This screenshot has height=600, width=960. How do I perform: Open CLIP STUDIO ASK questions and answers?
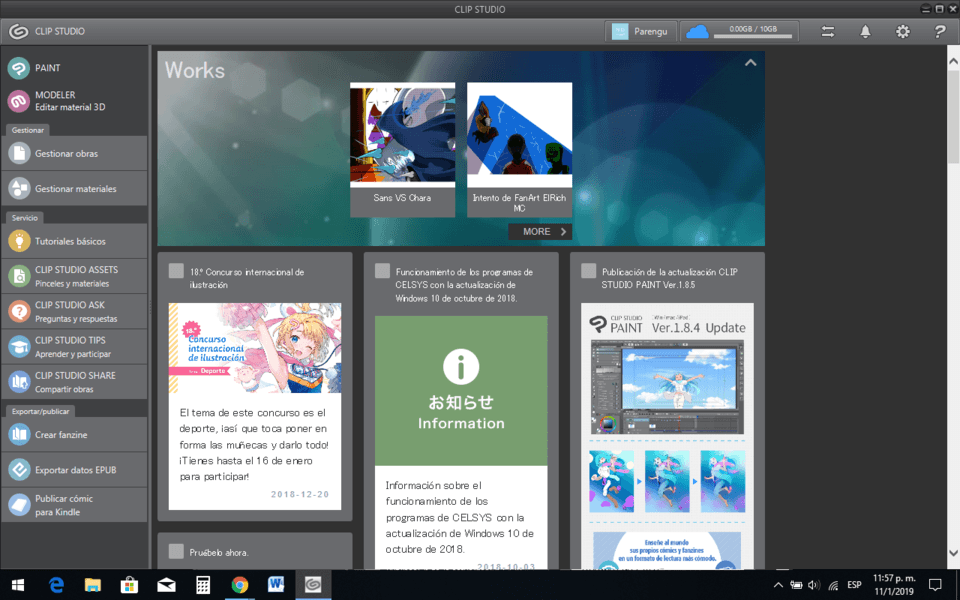[x=73, y=311]
